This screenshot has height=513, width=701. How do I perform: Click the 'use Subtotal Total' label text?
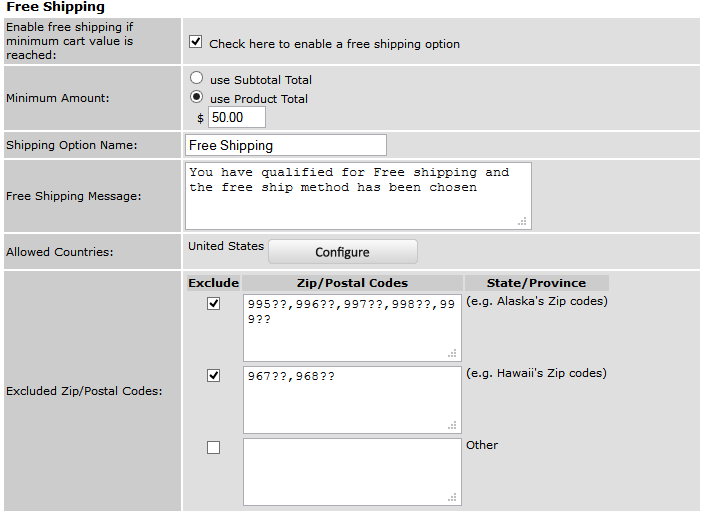pos(261,80)
